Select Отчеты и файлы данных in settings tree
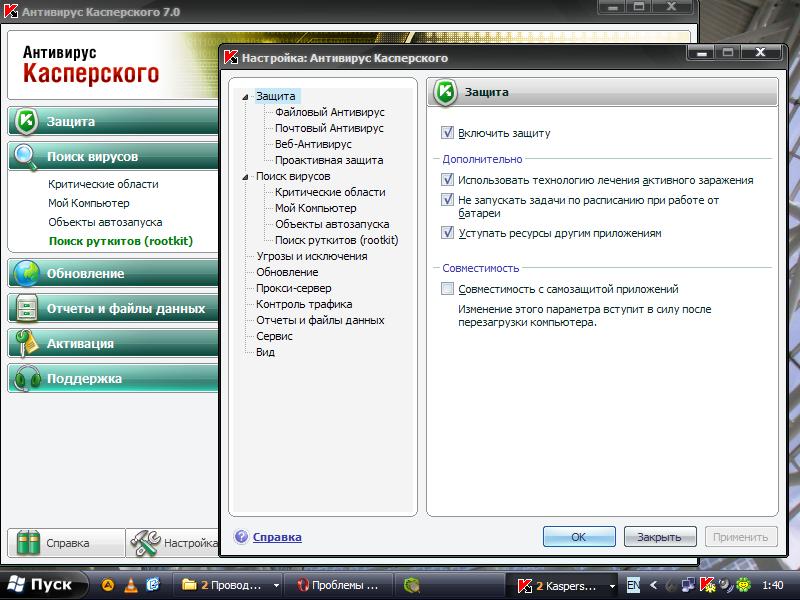The height and width of the screenshot is (600, 800). [320, 320]
